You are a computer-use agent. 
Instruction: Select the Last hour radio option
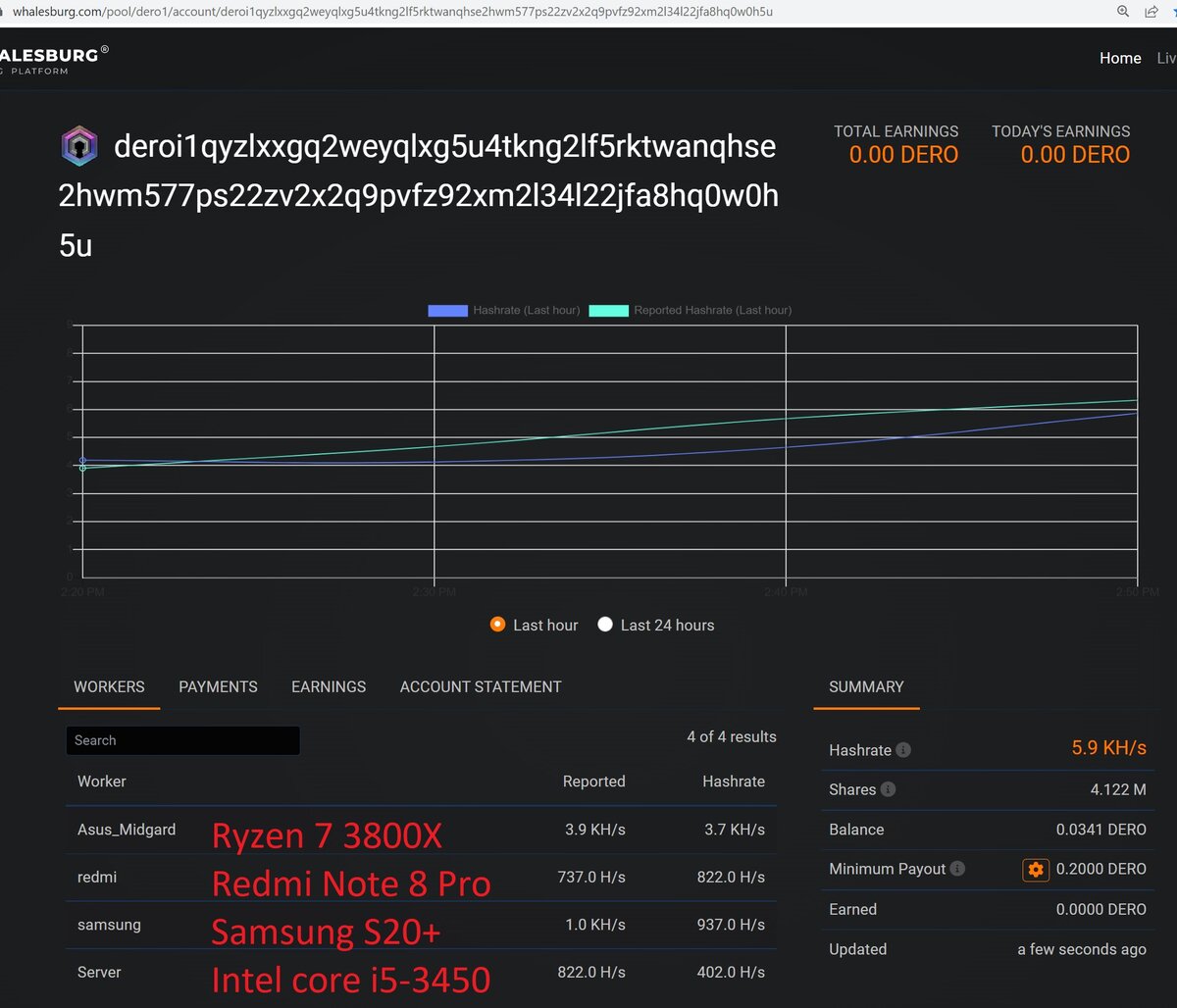pos(497,625)
